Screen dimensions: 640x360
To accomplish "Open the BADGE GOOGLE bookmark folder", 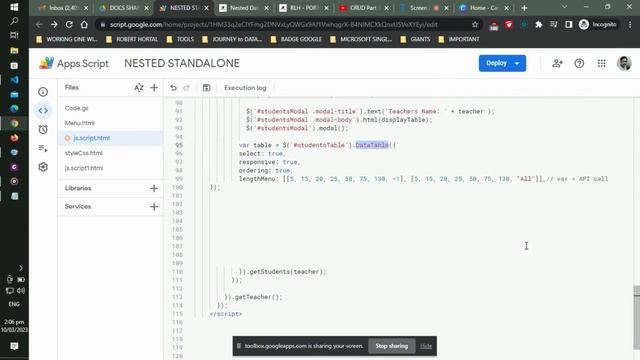I will click(297, 39).
